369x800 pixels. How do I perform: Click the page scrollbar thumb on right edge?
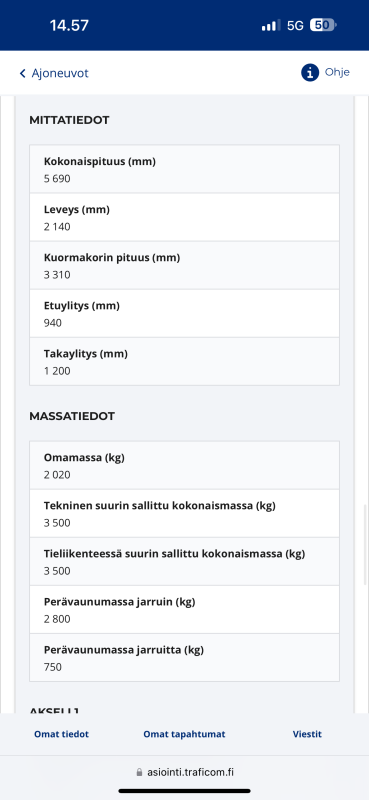365,545
